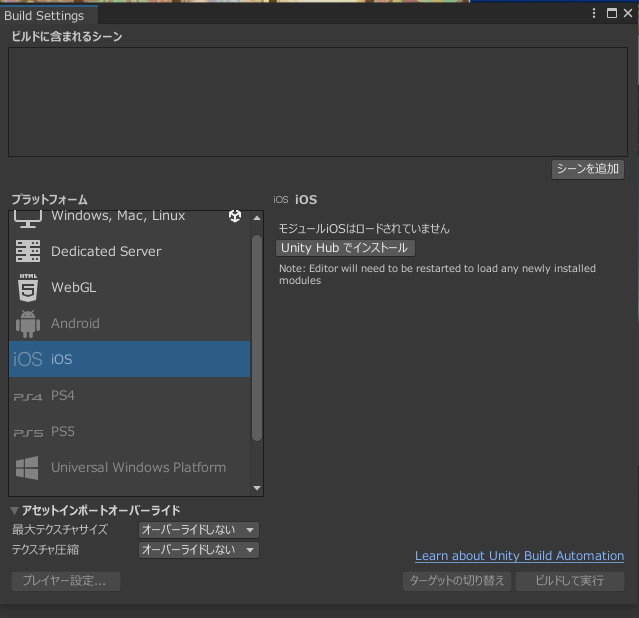Click the platform list scroll-down arrow
The width and height of the screenshot is (639, 618).
coord(257,488)
